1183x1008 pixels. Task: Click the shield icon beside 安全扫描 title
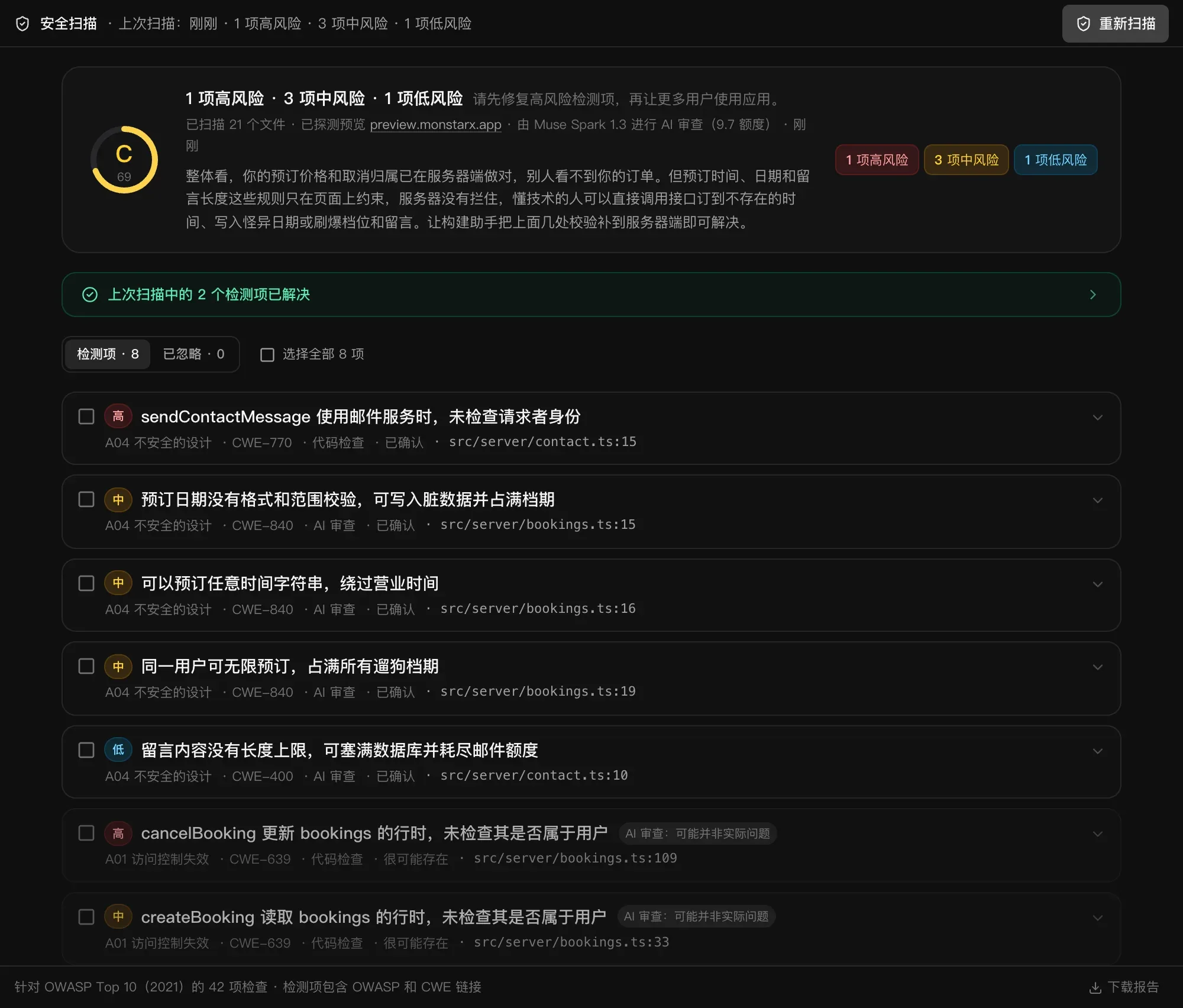click(22, 24)
